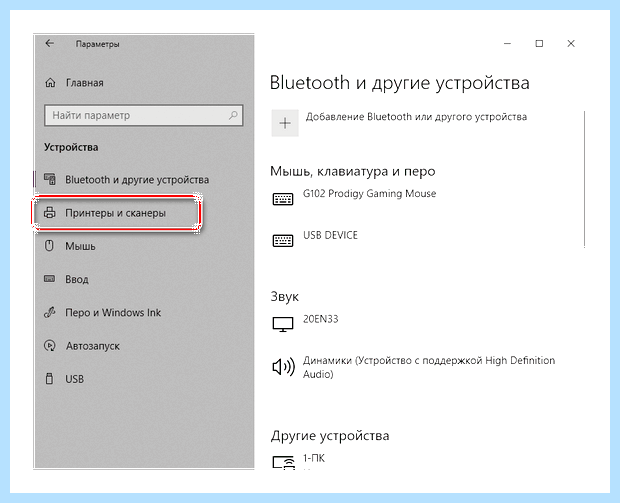620x503 pixels.
Task: Click the monitor icon for 20EN33
Action: coord(283,324)
